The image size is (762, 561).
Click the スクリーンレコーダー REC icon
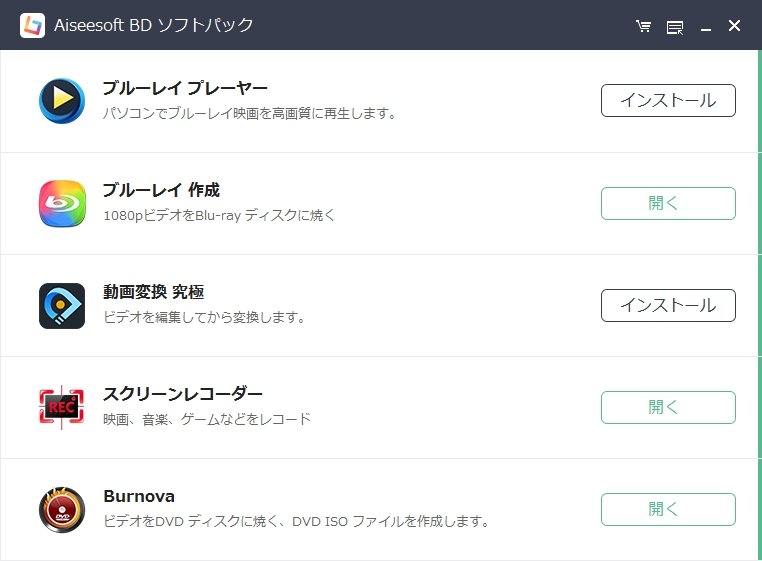[x=62, y=407]
